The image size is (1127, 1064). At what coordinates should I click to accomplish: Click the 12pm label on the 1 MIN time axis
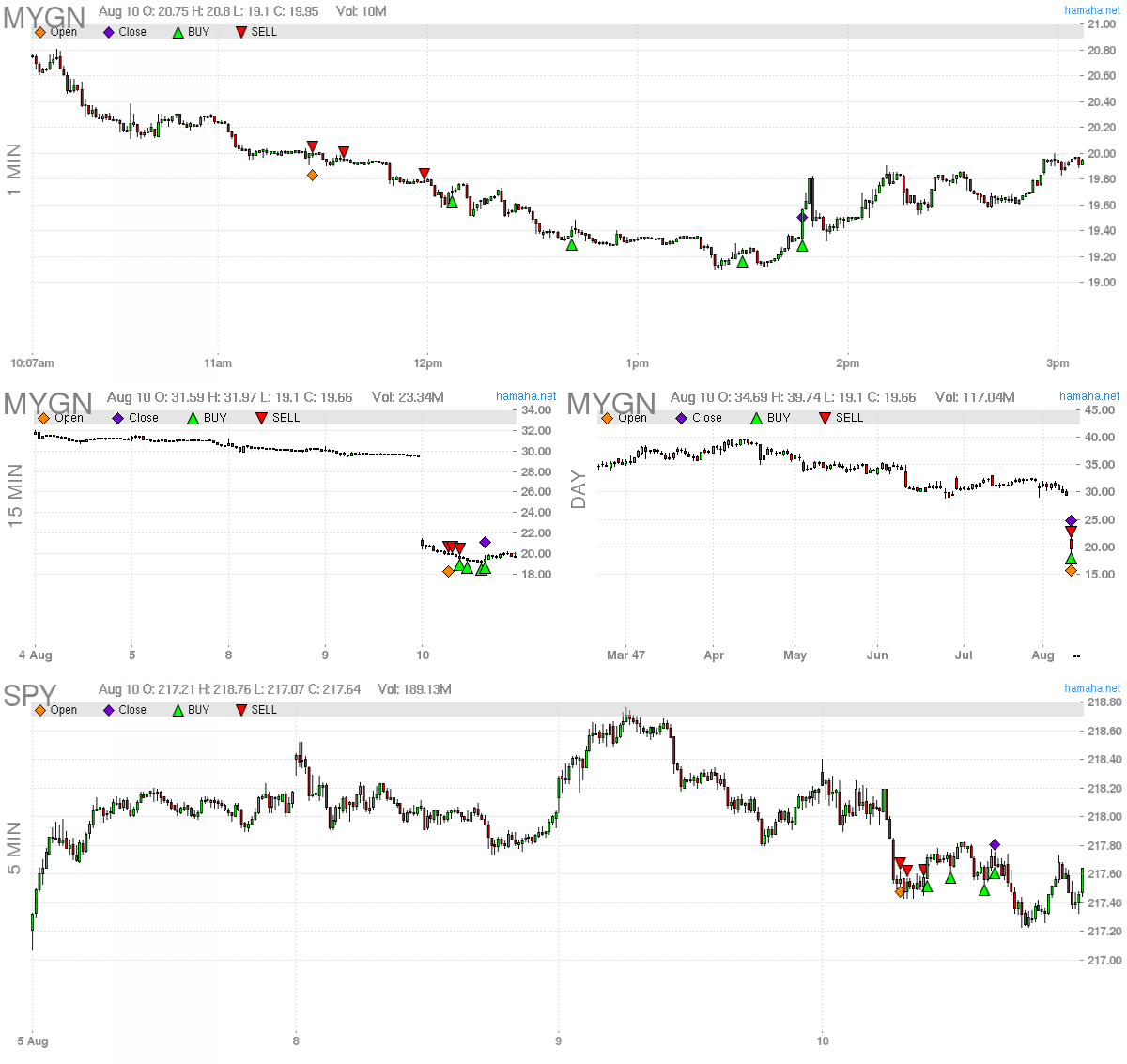pos(428,363)
